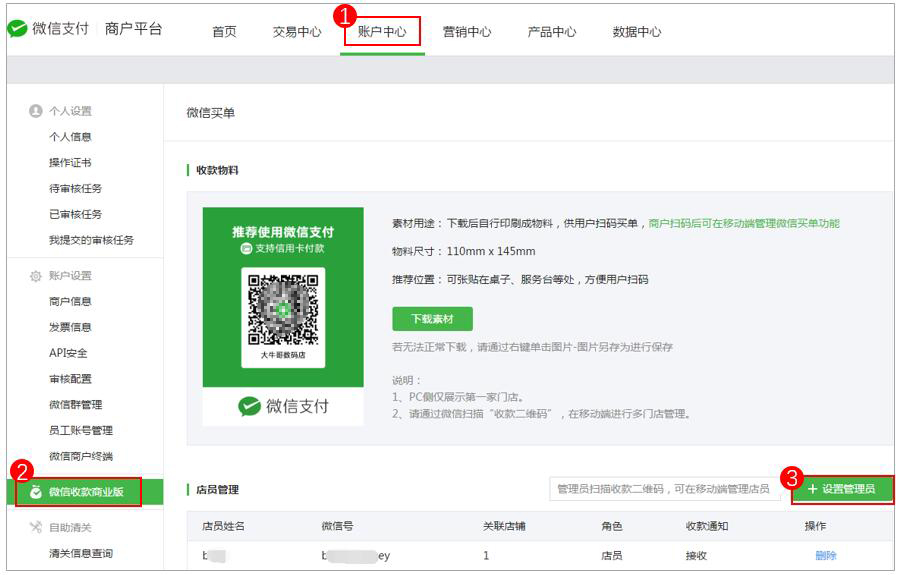Open the API安全 sidebar entry
The width and height of the screenshot is (899, 575).
[x=68, y=353]
